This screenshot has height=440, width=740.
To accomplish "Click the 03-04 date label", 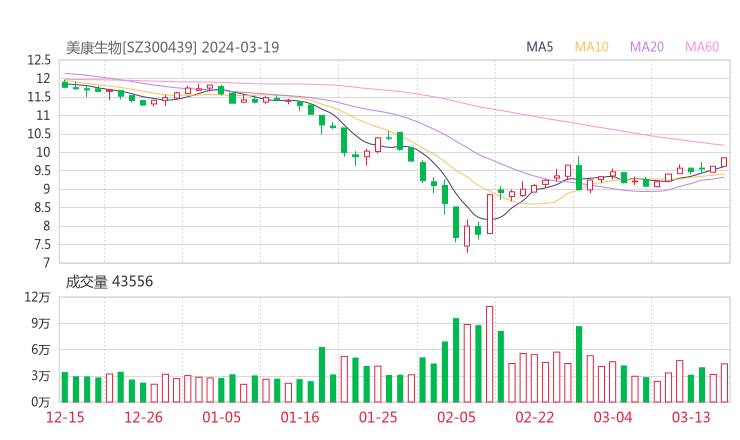I will point(613,417).
